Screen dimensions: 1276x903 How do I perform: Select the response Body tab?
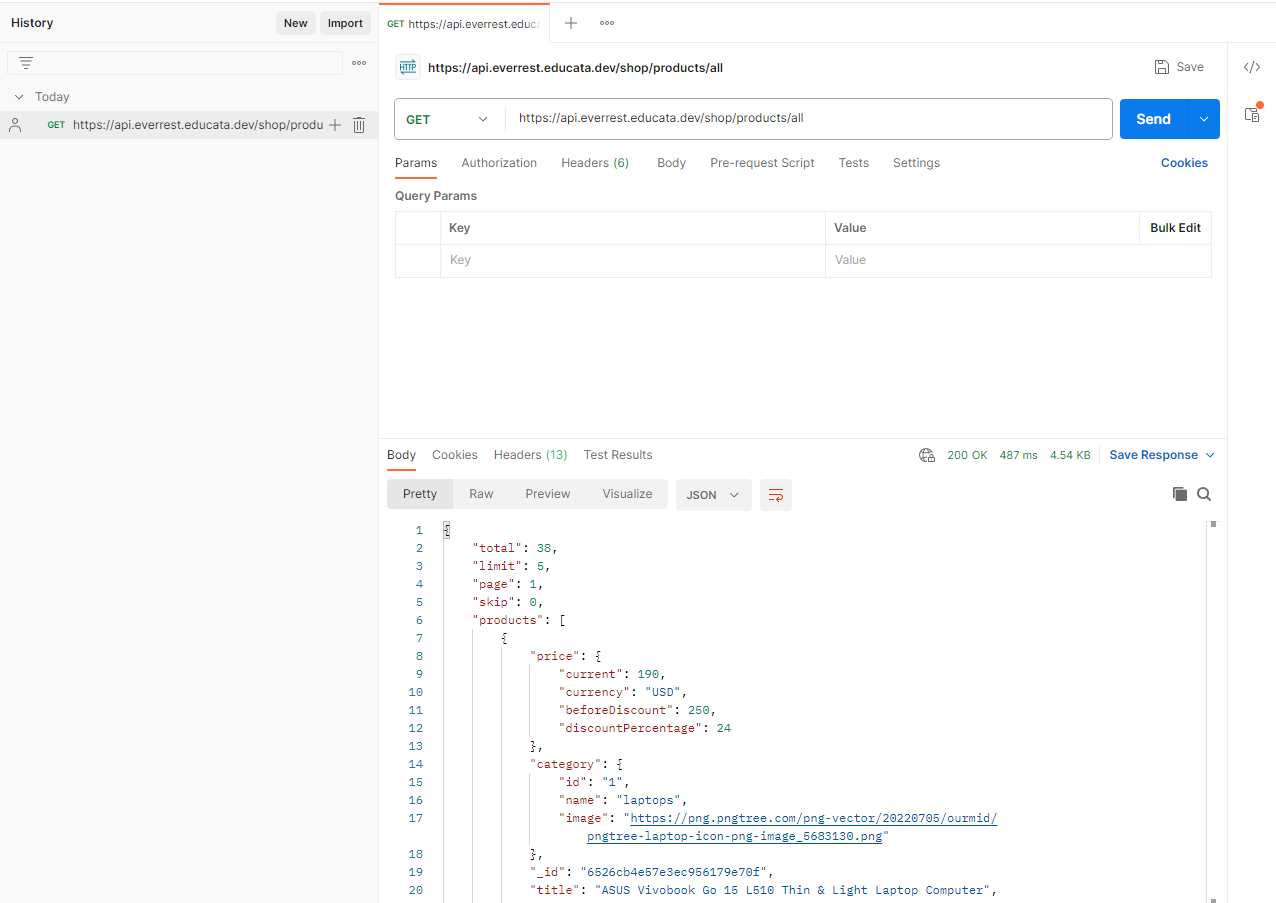pos(401,455)
